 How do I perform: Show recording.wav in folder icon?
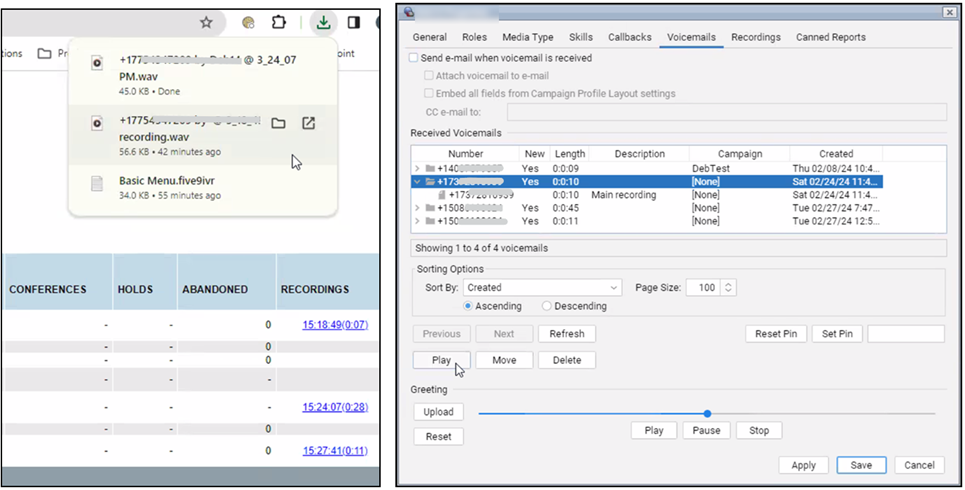click(x=278, y=123)
